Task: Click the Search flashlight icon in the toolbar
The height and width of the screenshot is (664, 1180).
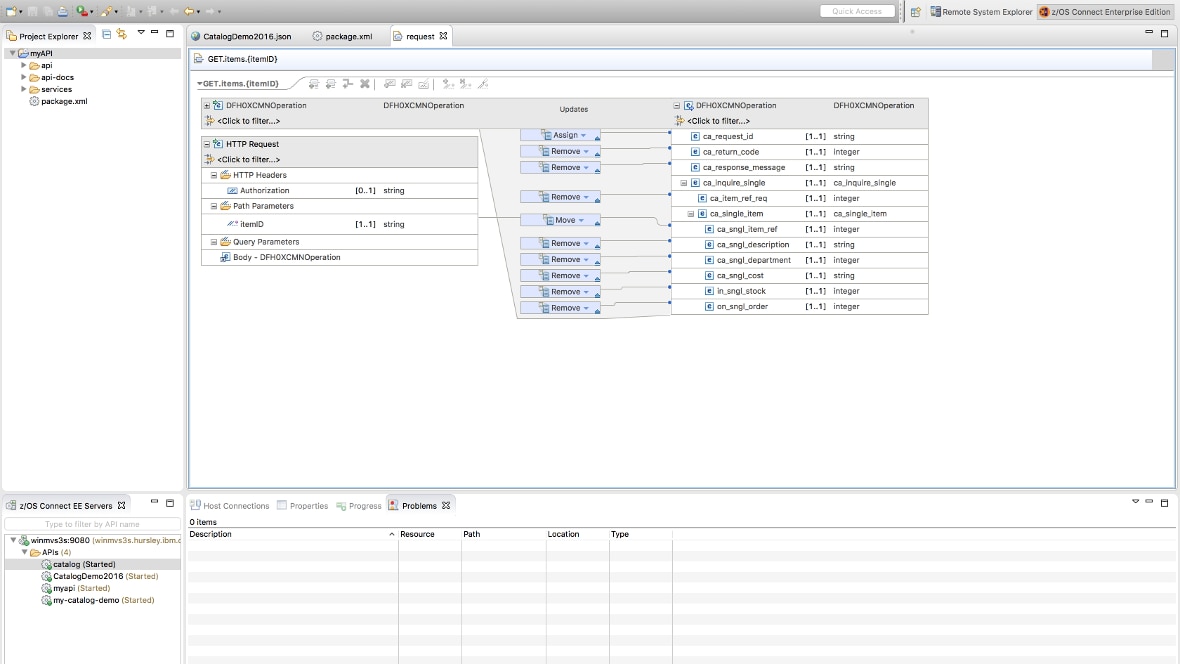Action: coord(106,10)
